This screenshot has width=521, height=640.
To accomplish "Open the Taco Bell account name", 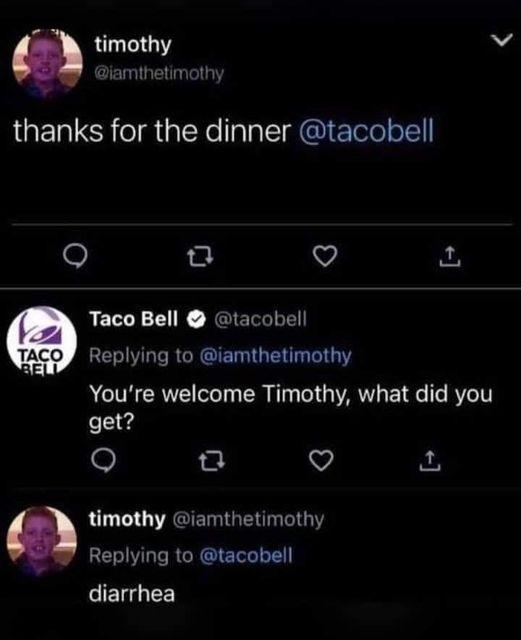I will point(134,319).
